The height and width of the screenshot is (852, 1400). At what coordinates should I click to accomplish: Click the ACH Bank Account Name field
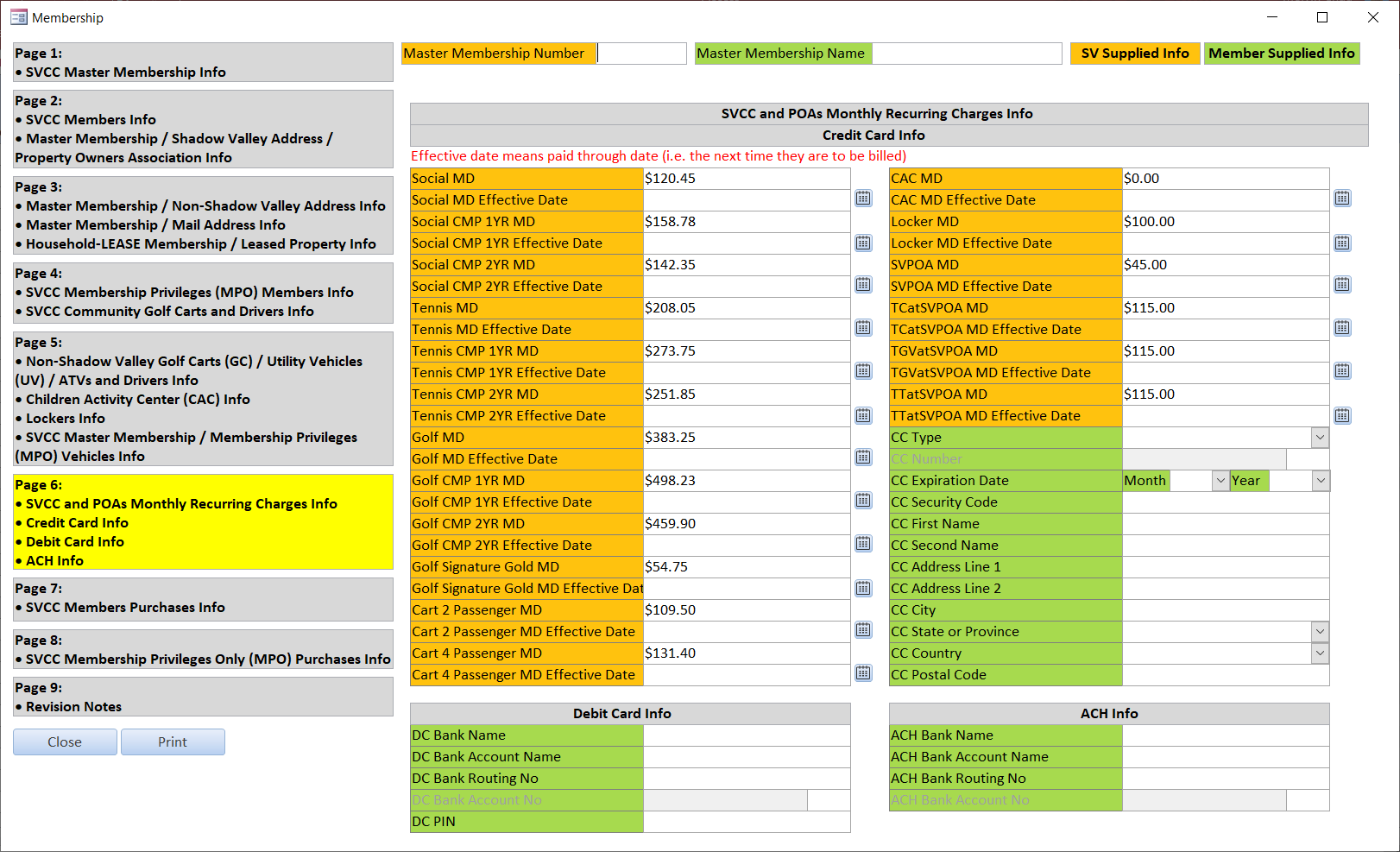click(x=1226, y=757)
